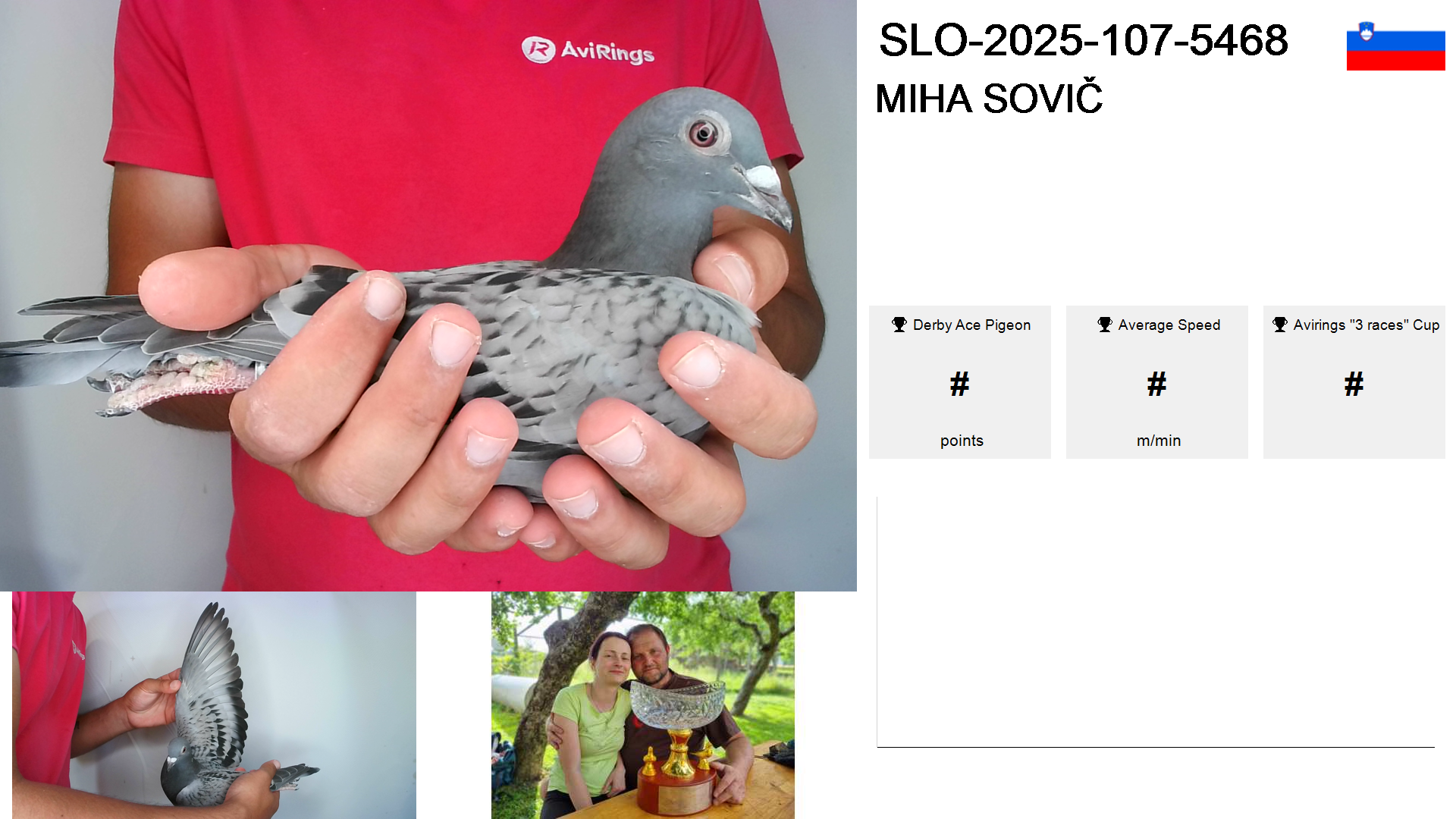The height and width of the screenshot is (819, 1456).
Task: Click the points label
Action: tap(962, 441)
